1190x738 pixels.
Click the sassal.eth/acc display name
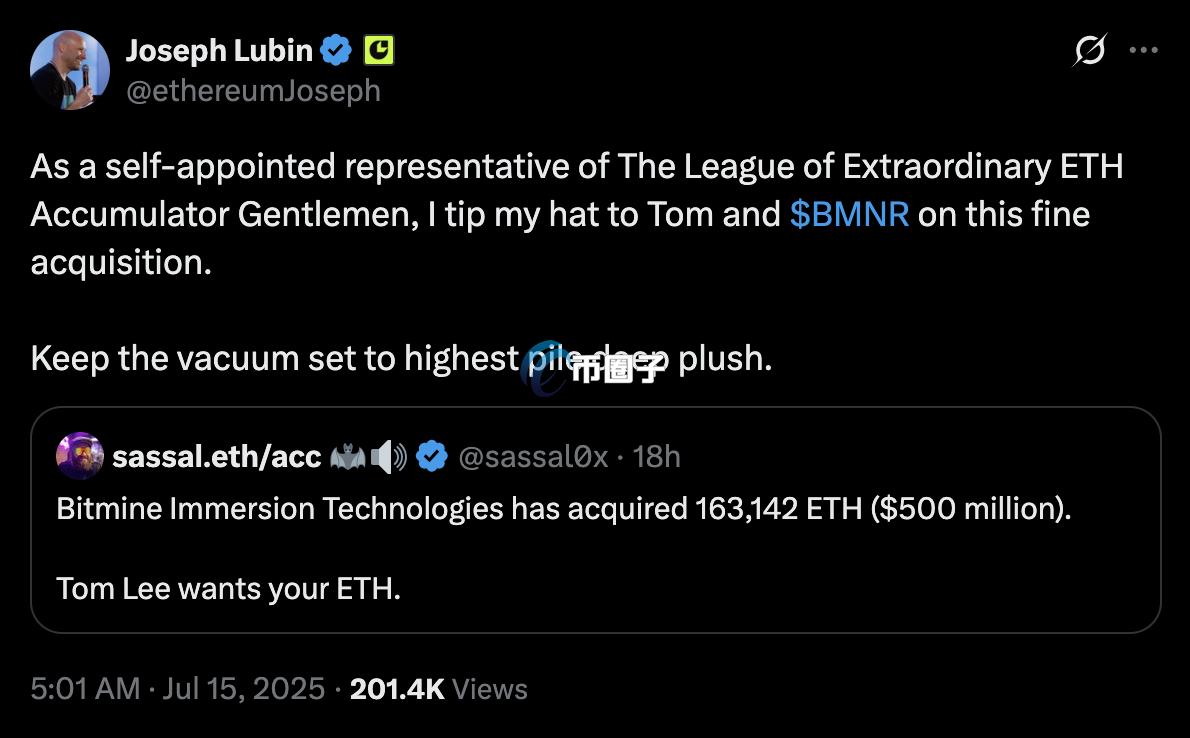point(217,457)
